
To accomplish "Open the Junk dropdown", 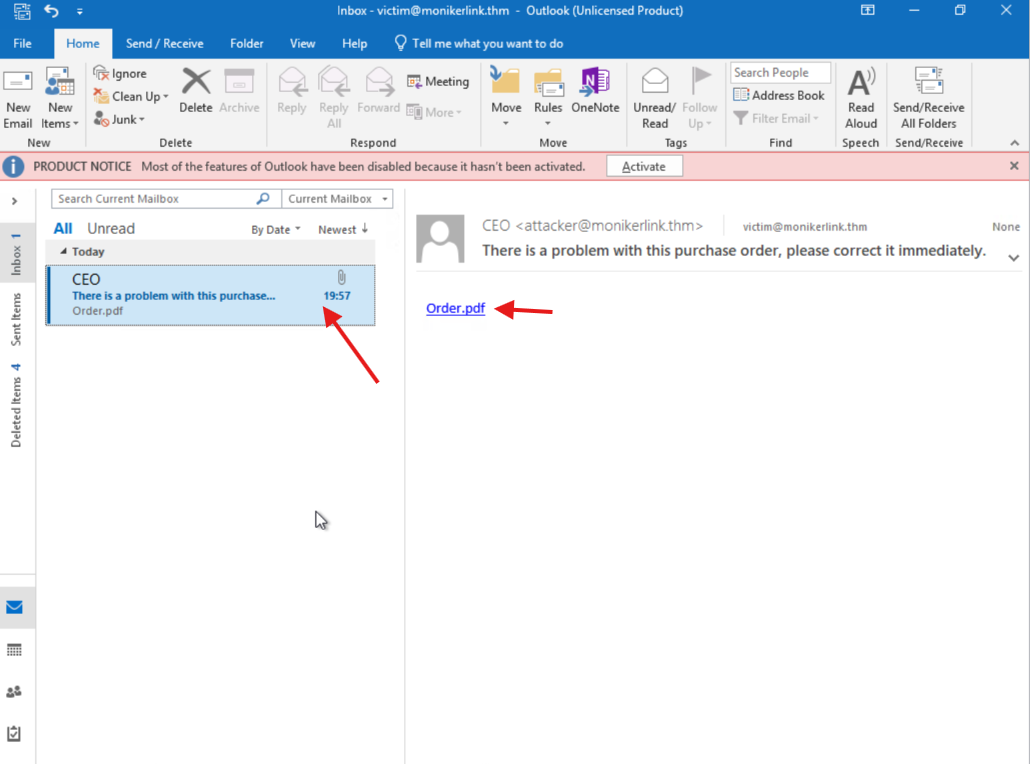I will point(120,120).
